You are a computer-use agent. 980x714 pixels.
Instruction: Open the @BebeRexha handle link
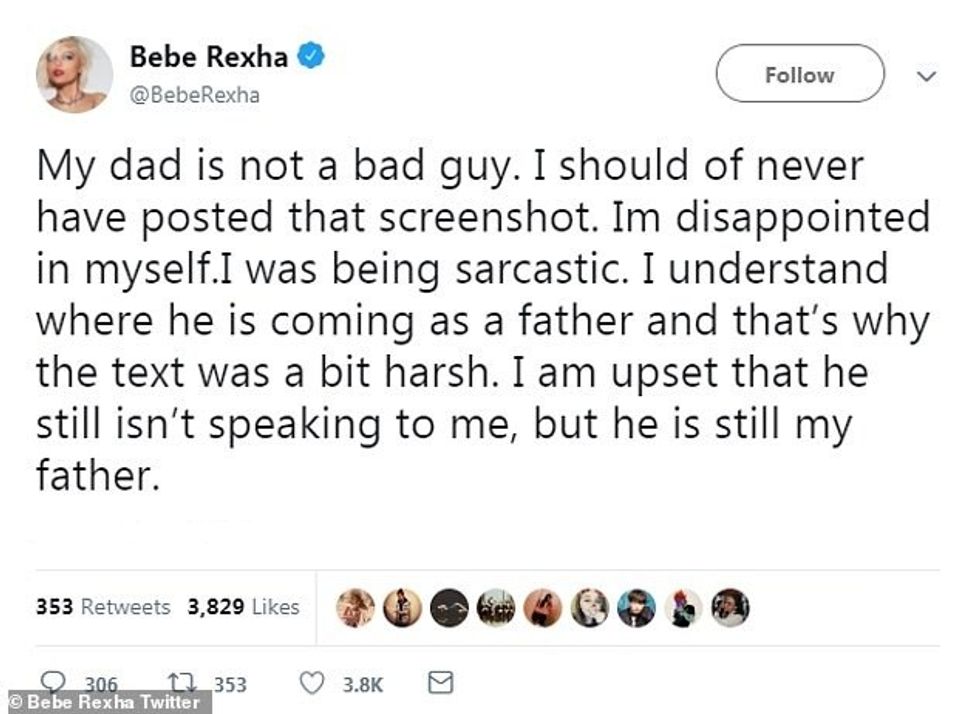[197, 92]
